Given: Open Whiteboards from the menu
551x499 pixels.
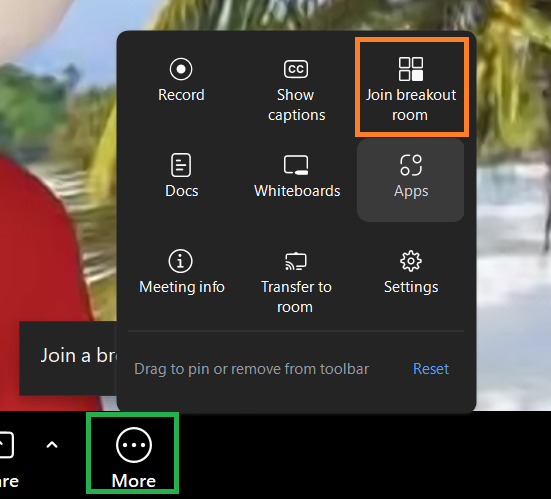Looking at the screenshot, I should [x=297, y=176].
